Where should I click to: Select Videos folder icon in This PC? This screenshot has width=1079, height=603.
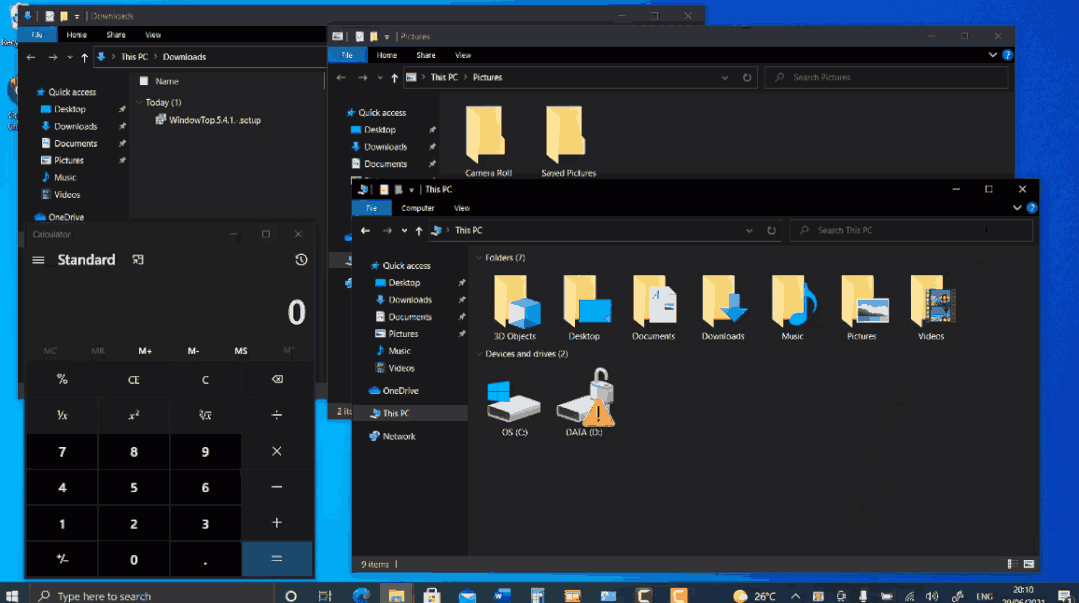click(x=931, y=308)
